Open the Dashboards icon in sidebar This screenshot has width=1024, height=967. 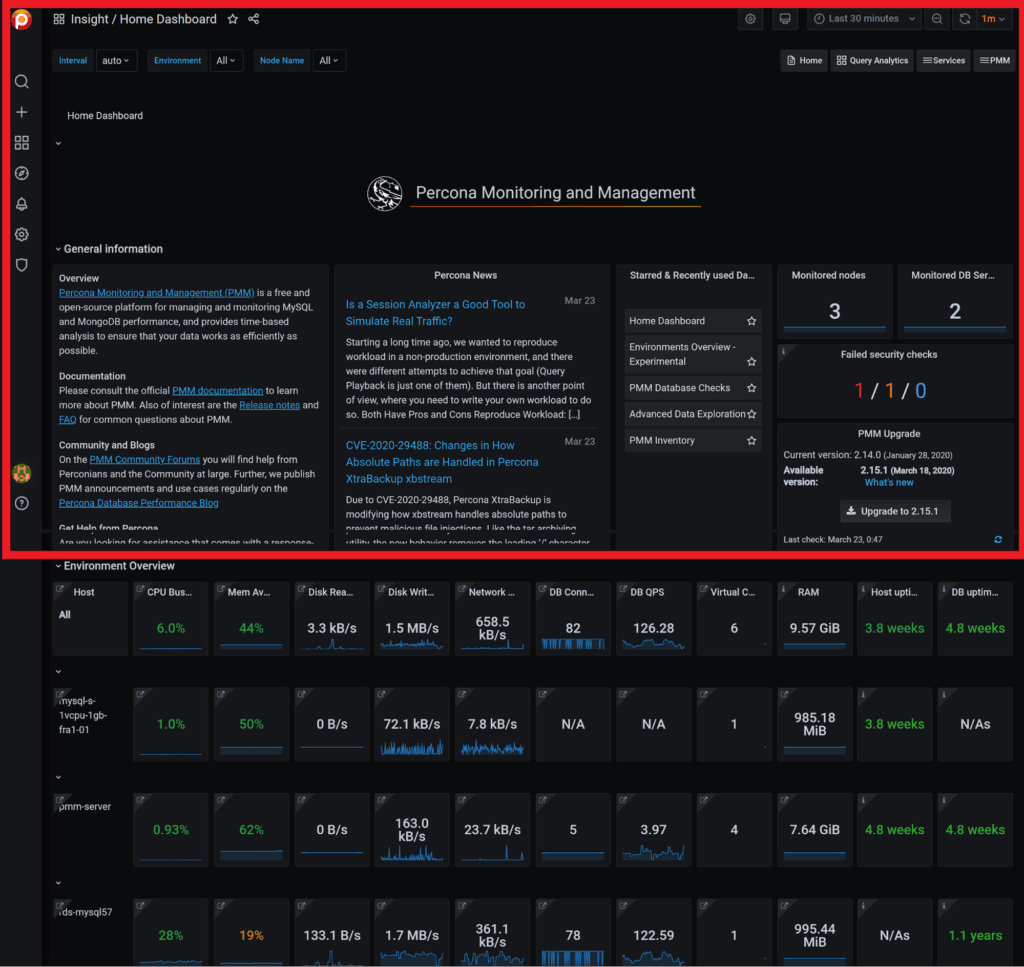pyautogui.click(x=21, y=142)
